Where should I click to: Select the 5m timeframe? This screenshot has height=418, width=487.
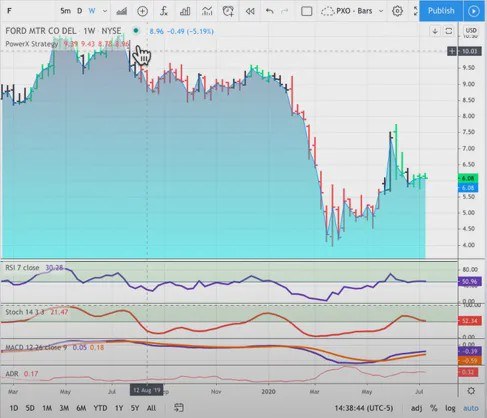pyautogui.click(x=65, y=11)
